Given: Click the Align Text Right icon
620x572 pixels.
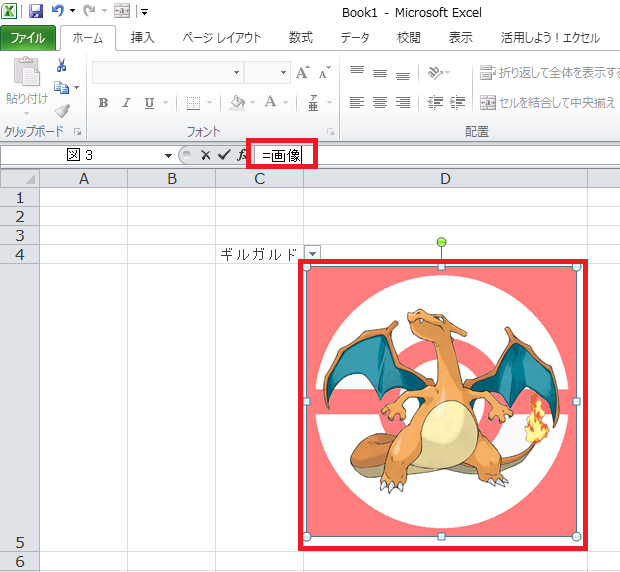Looking at the screenshot, I should coord(403,103).
